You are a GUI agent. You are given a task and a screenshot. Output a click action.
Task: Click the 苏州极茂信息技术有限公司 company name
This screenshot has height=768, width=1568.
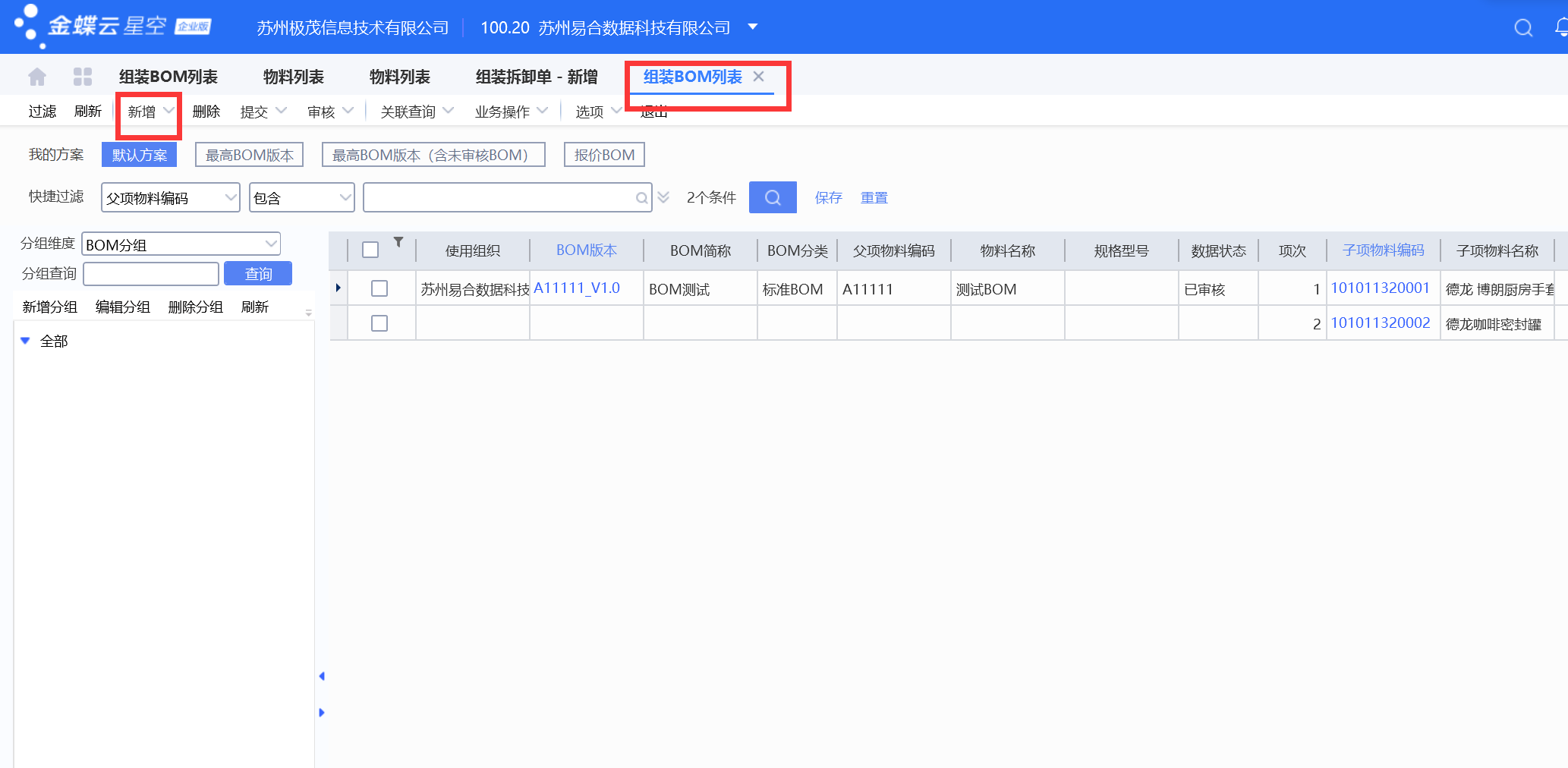coord(353,28)
